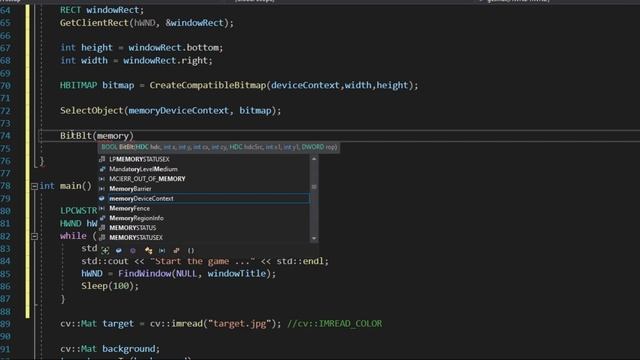Image resolution: width=640 pixels, height=360 pixels.
Task: Click the SelectObject call on line 72
Action: coord(91,111)
